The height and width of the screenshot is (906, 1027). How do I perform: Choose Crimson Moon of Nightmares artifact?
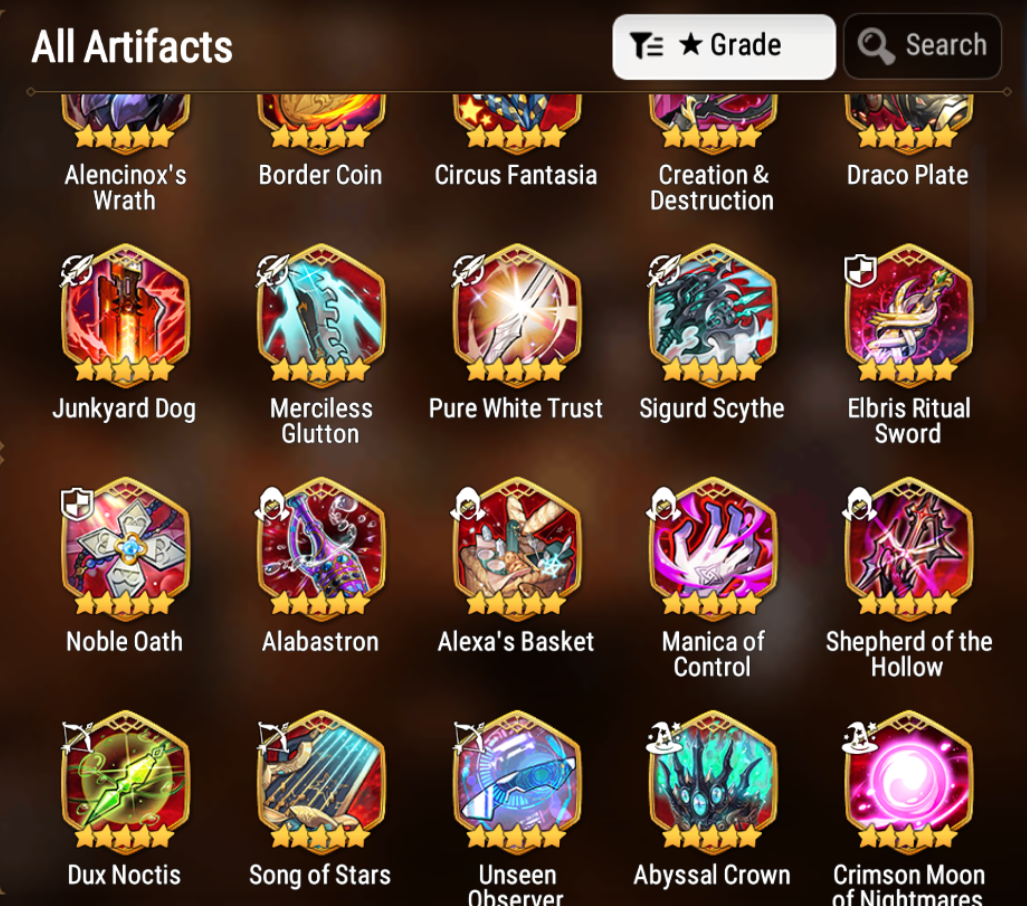908,782
